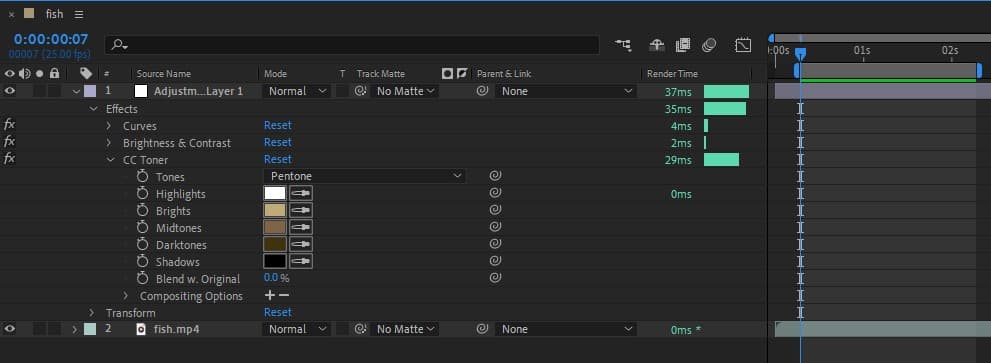This screenshot has width=991, height=363.
Task: Click the Shadows stopwatch icon
Action: point(142,261)
